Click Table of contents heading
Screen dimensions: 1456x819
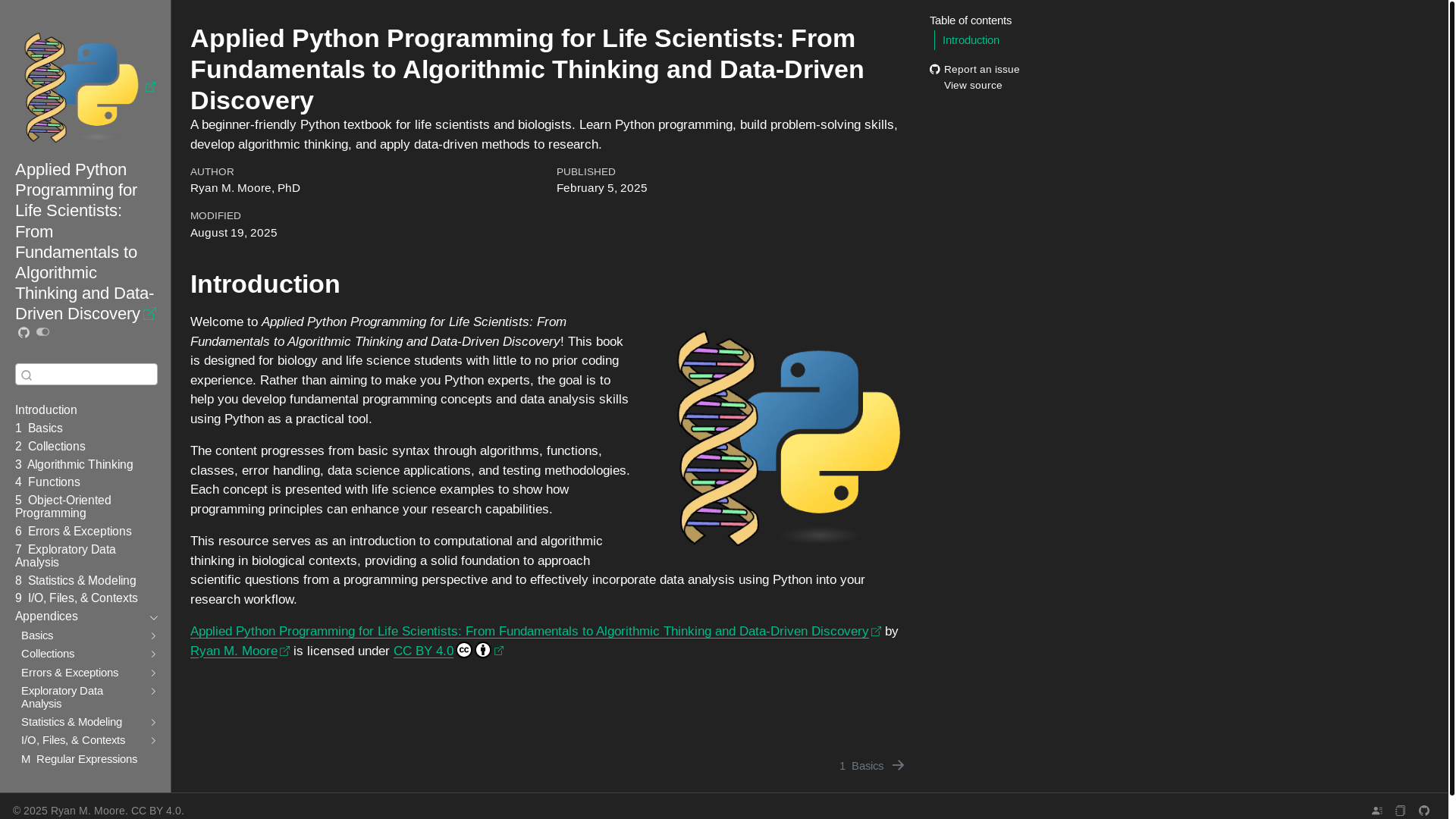point(971,20)
